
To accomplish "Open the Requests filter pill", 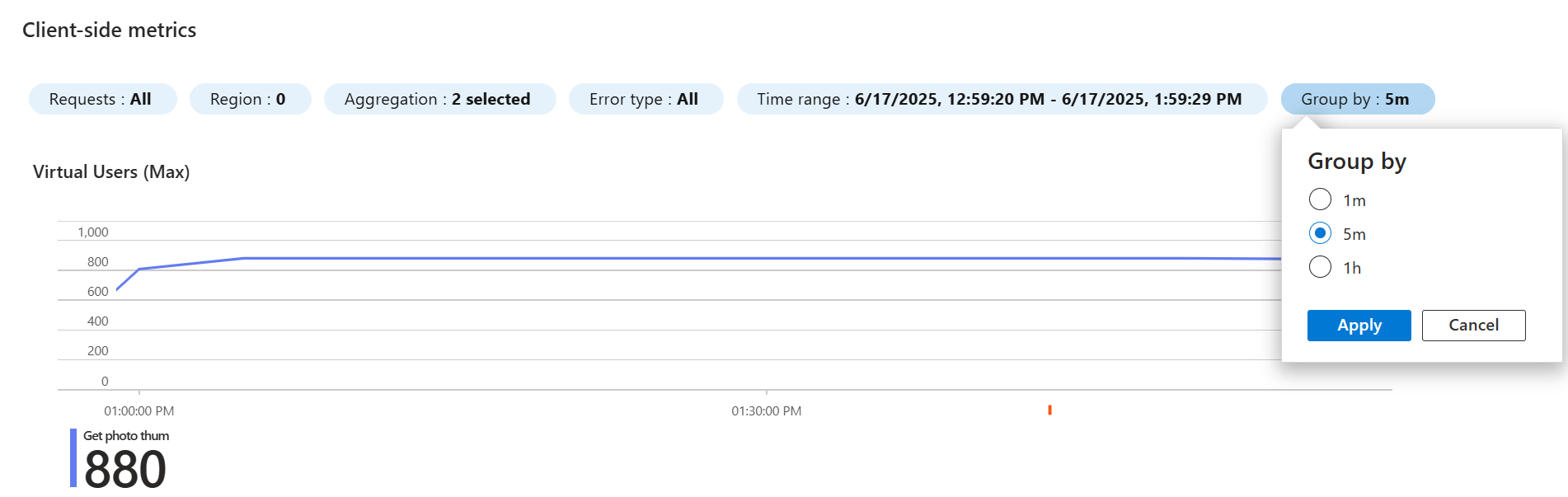I will pyautogui.click(x=102, y=99).
